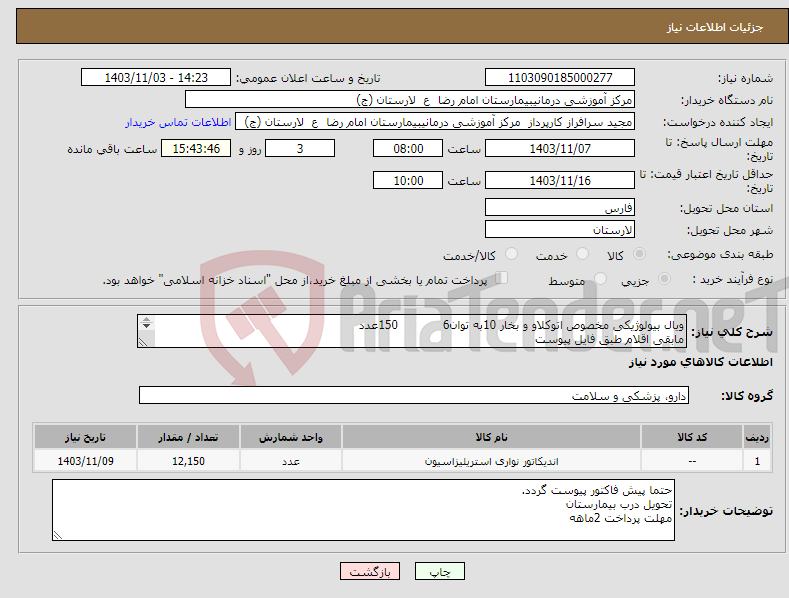Click the ایجاد کننده درخواست field
The width and height of the screenshot is (789, 598).
[435, 122]
